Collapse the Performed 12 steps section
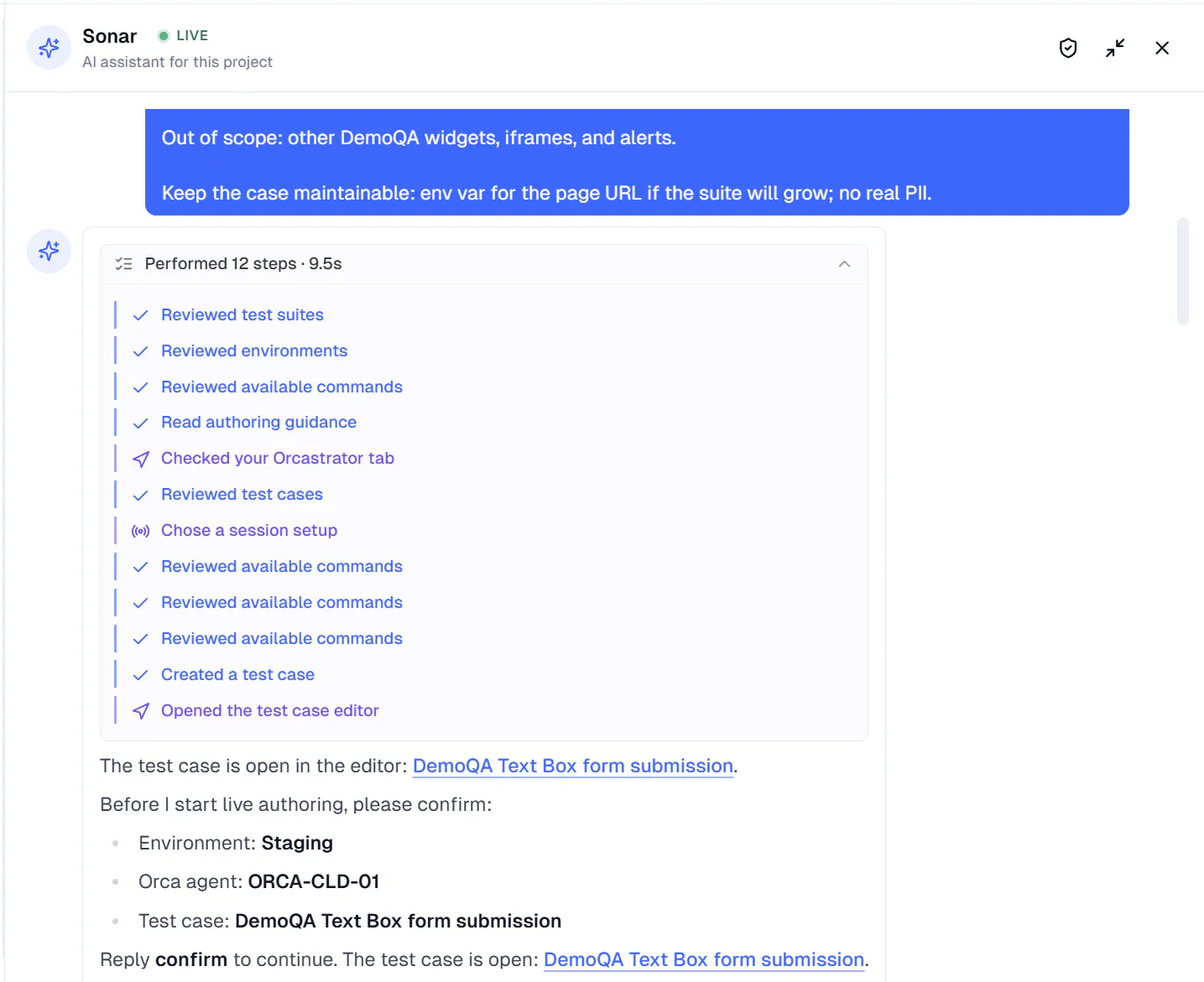1204x982 pixels. (844, 263)
